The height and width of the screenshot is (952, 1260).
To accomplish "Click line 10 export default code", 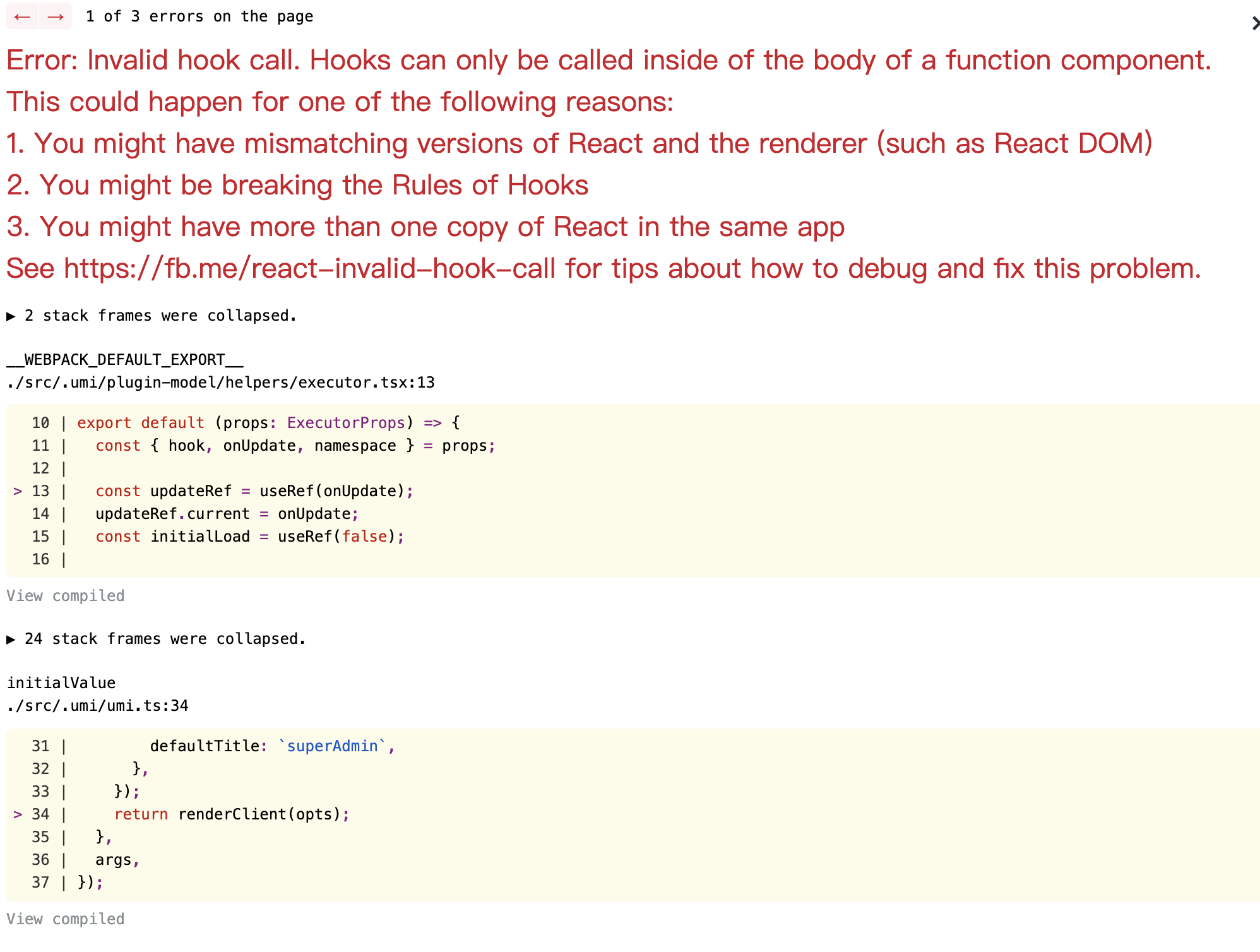I will tap(268, 423).
